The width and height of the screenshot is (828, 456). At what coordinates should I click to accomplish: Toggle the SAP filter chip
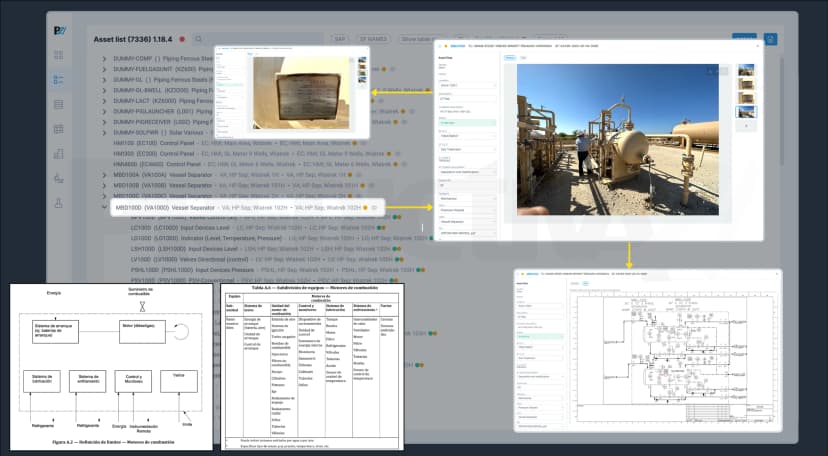pyautogui.click(x=339, y=39)
